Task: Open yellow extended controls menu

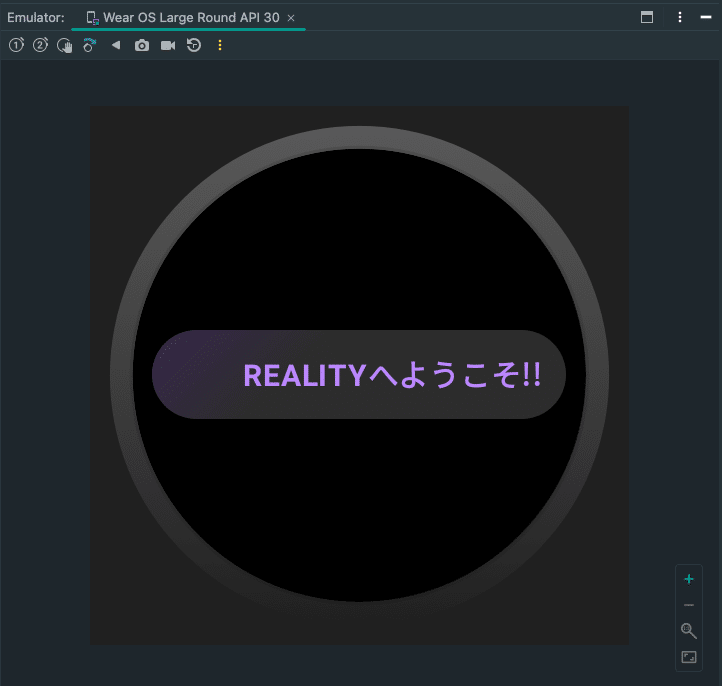Action: (x=220, y=45)
